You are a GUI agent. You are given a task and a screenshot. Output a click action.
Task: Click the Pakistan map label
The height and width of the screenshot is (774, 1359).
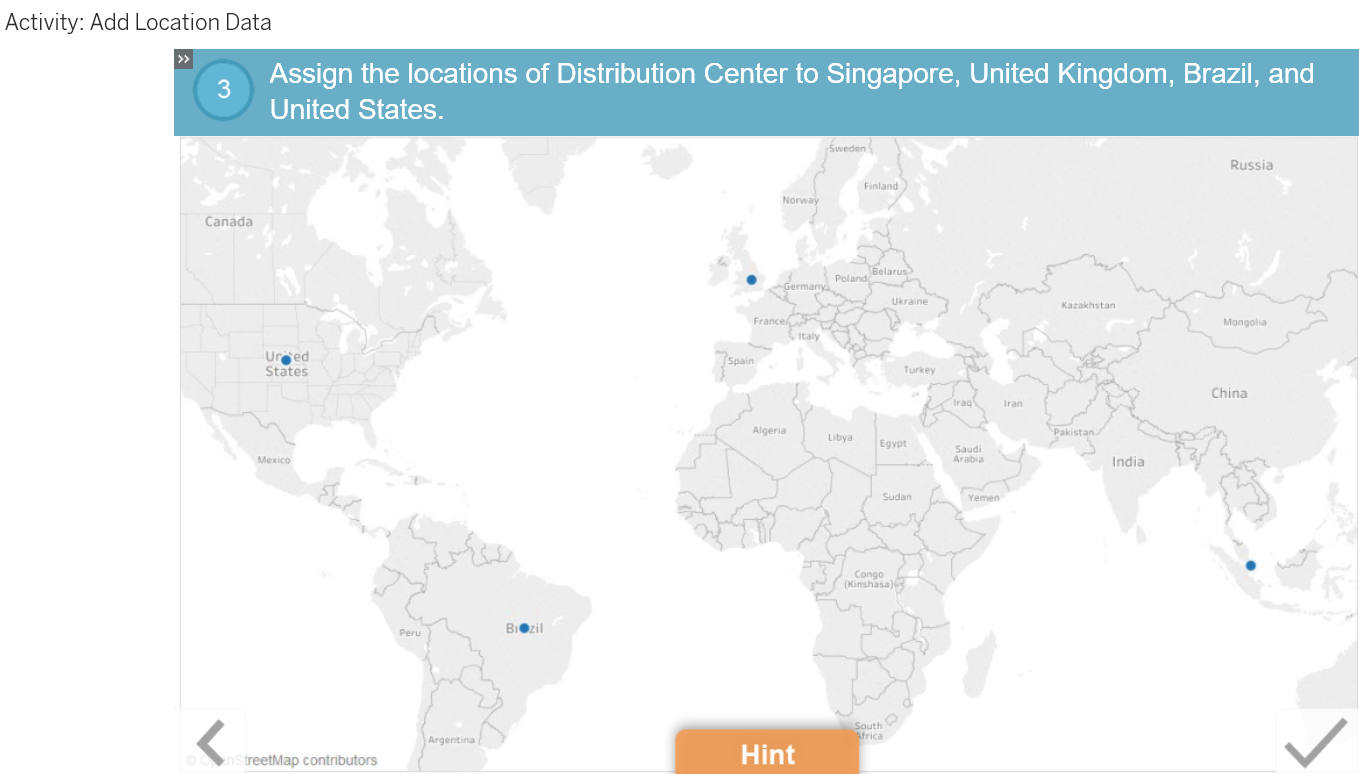pos(1073,432)
